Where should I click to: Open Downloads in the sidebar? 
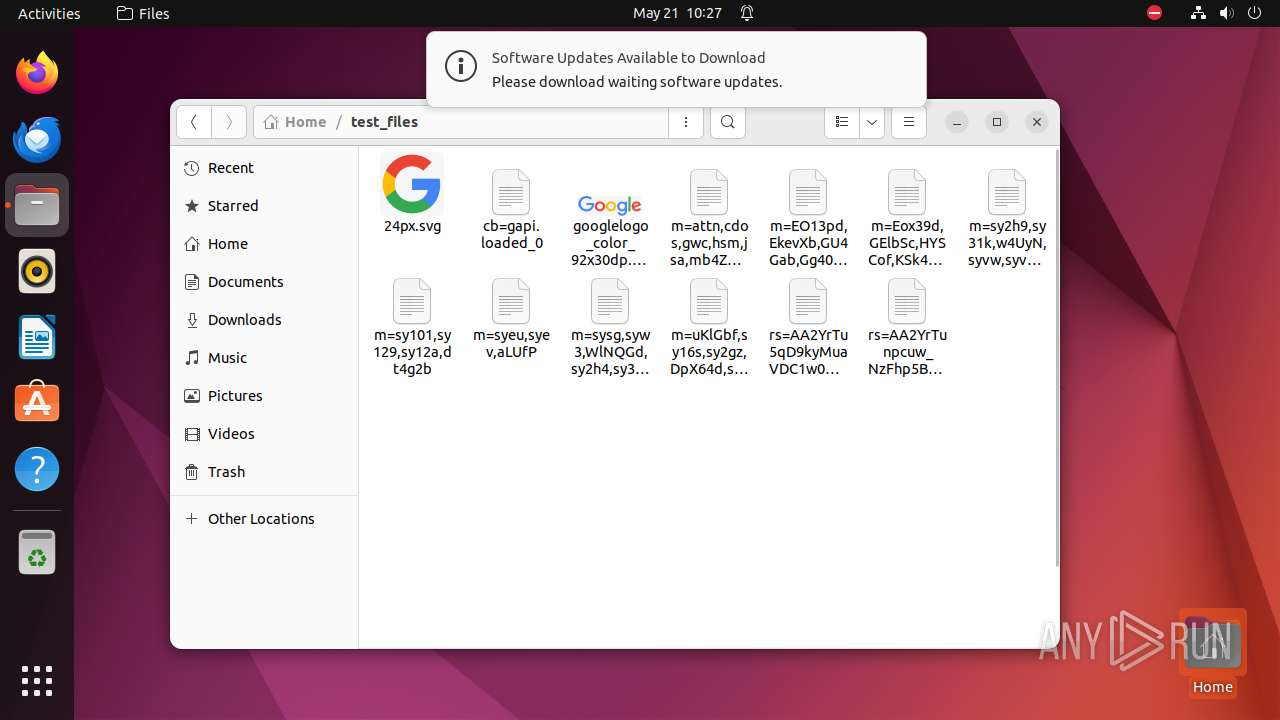(x=264, y=320)
